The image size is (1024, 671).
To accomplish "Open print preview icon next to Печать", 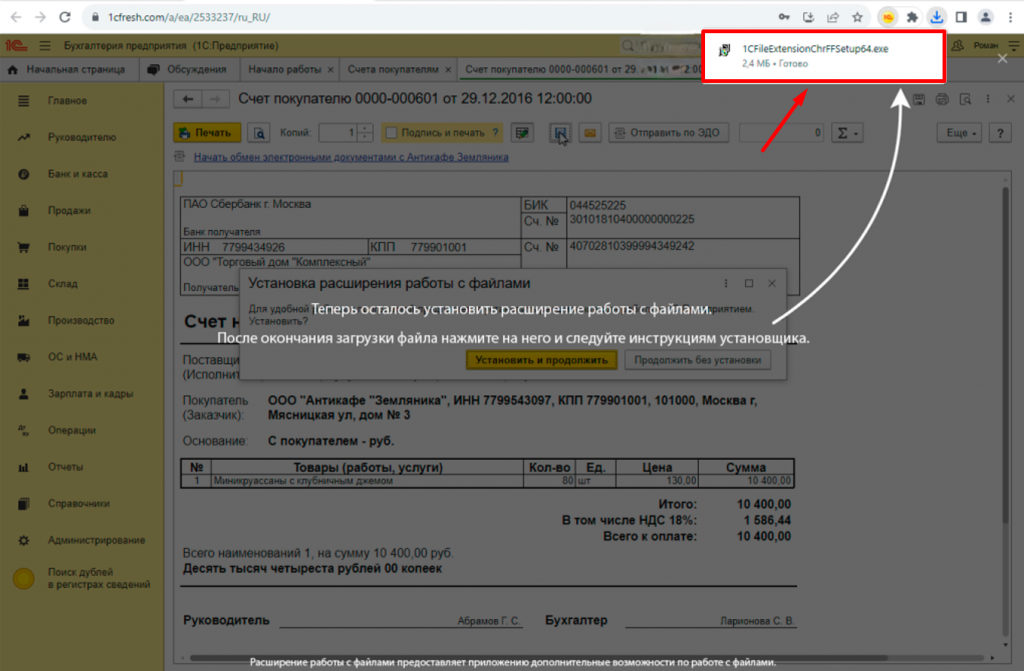I will point(259,133).
